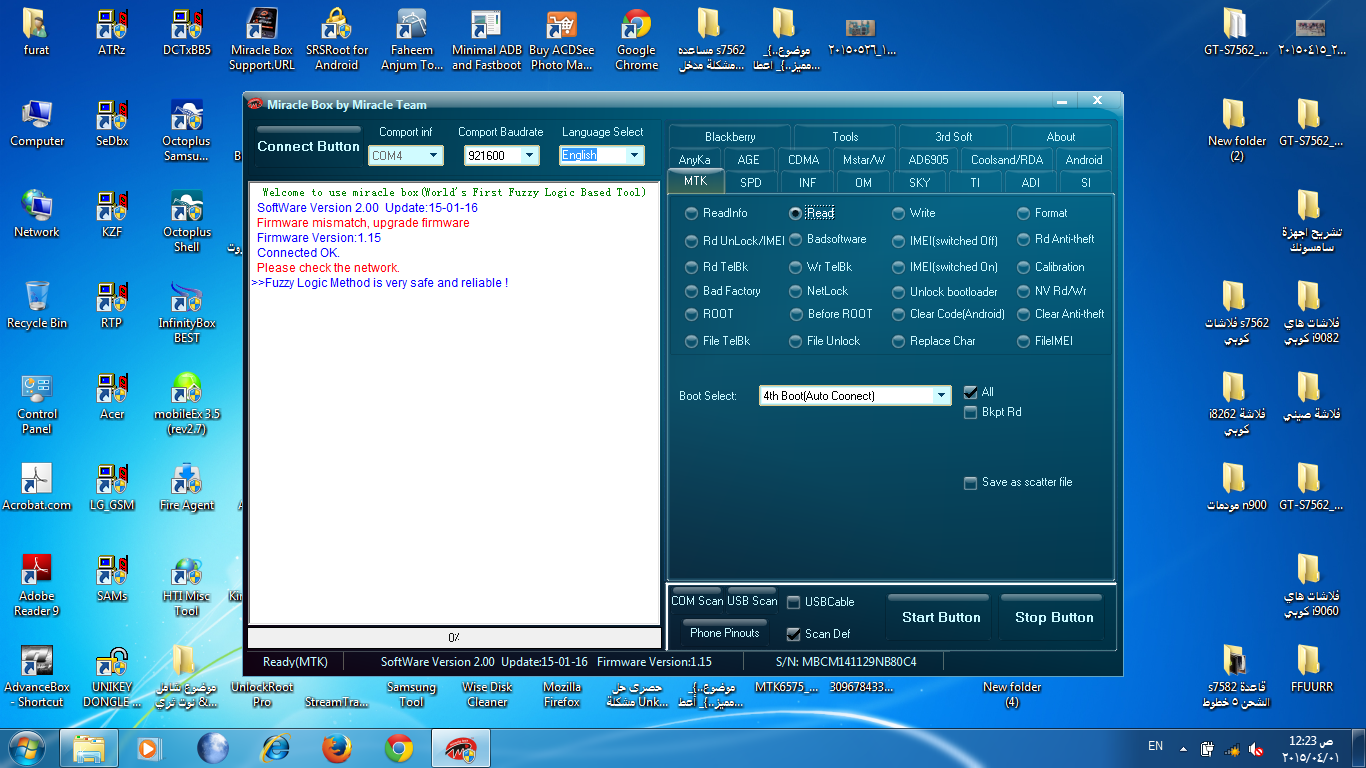Select the HTI Misc Tool desktop icon
The width and height of the screenshot is (1366, 768).
(187, 586)
